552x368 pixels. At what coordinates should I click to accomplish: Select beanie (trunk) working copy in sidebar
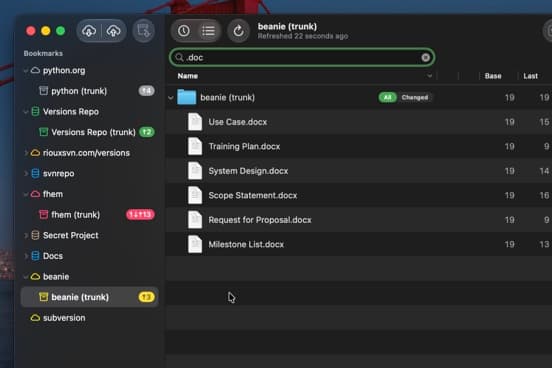(x=89, y=297)
